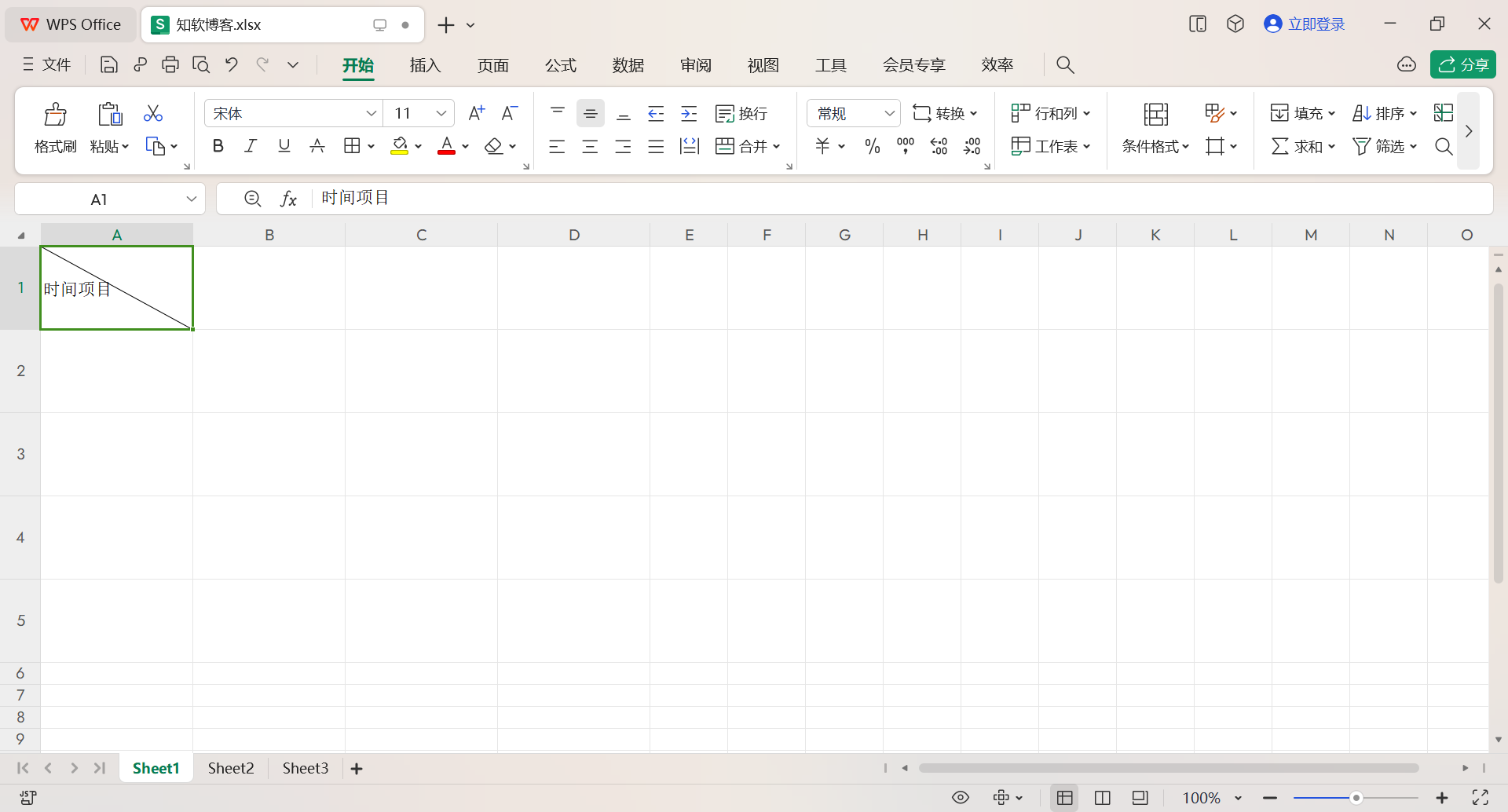Switch to the 公式 ribbon tab
The width and height of the screenshot is (1508, 812).
point(561,65)
